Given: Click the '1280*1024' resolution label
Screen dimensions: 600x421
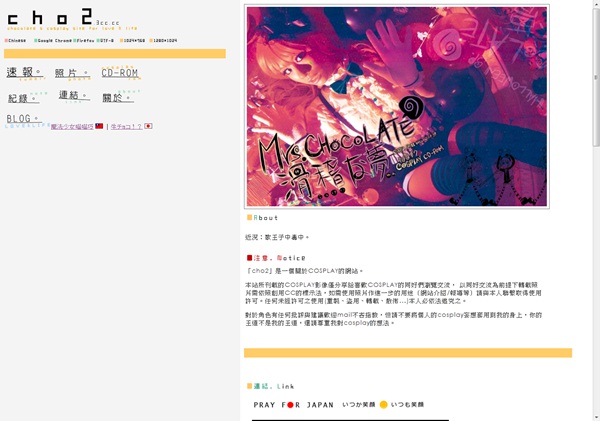Looking at the screenshot, I should coord(163,40).
